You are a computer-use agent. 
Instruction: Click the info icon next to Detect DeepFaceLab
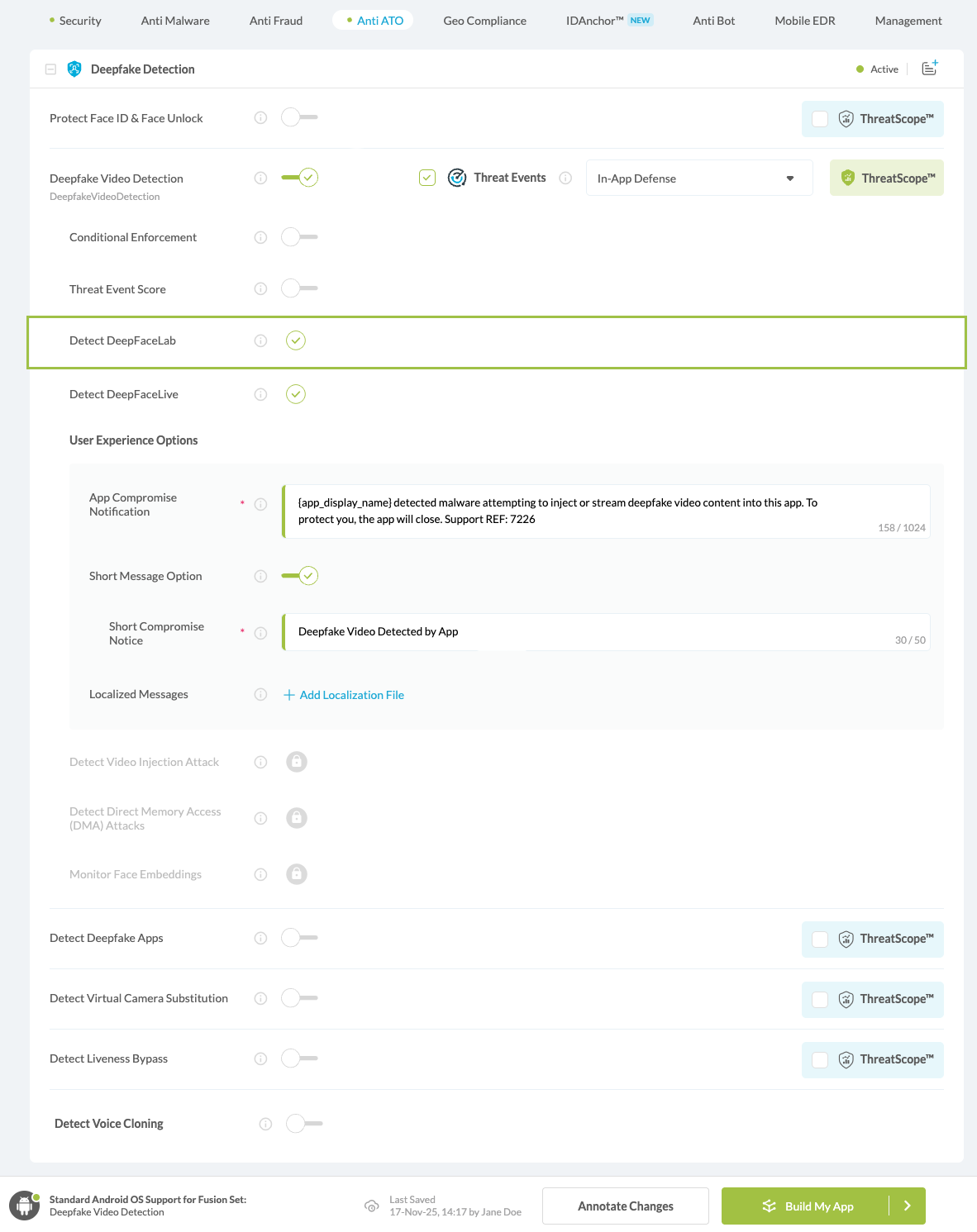[260, 340]
